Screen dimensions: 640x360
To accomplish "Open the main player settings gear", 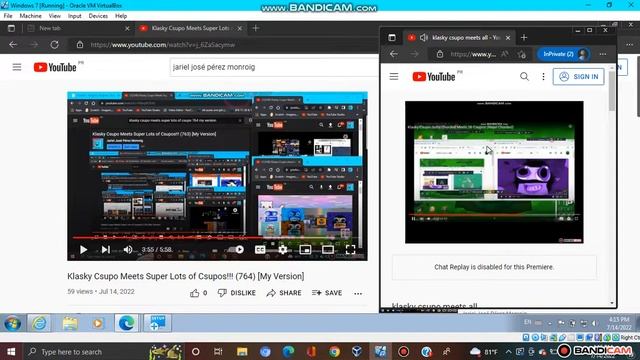I will tap(282, 249).
